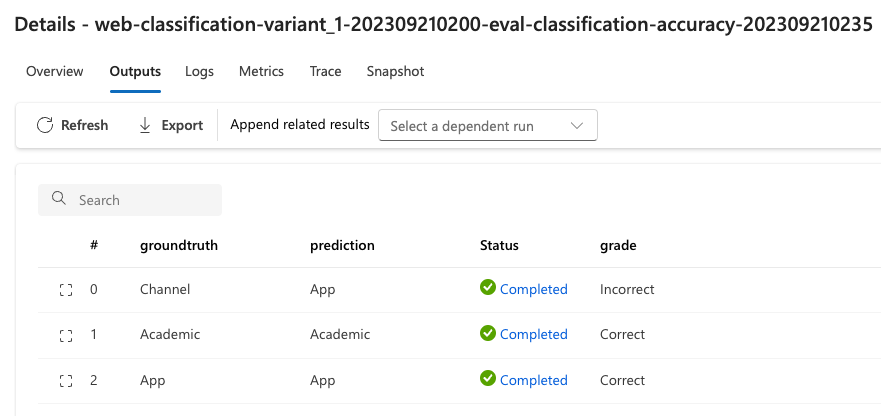Expand row 0 details icon
881x416 pixels.
67,290
